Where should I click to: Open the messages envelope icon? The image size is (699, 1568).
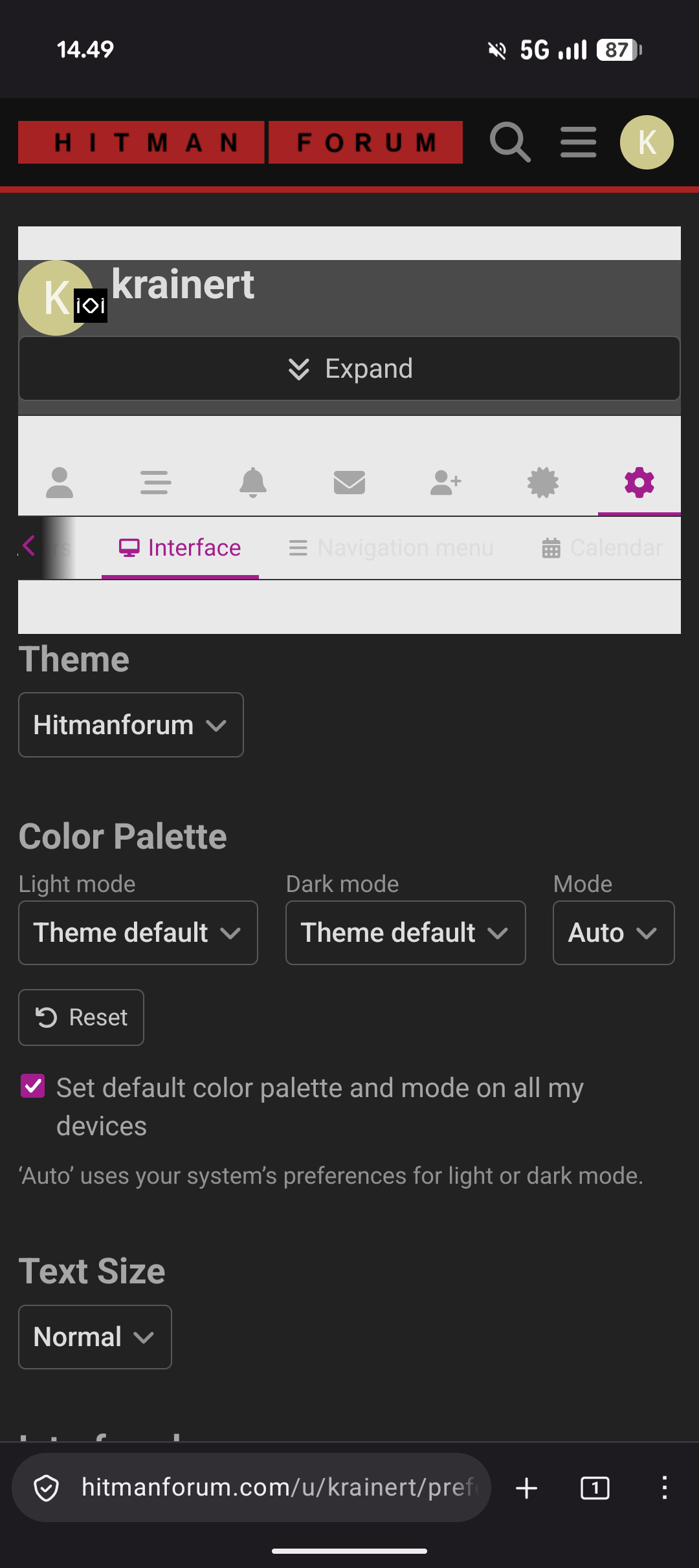[349, 483]
